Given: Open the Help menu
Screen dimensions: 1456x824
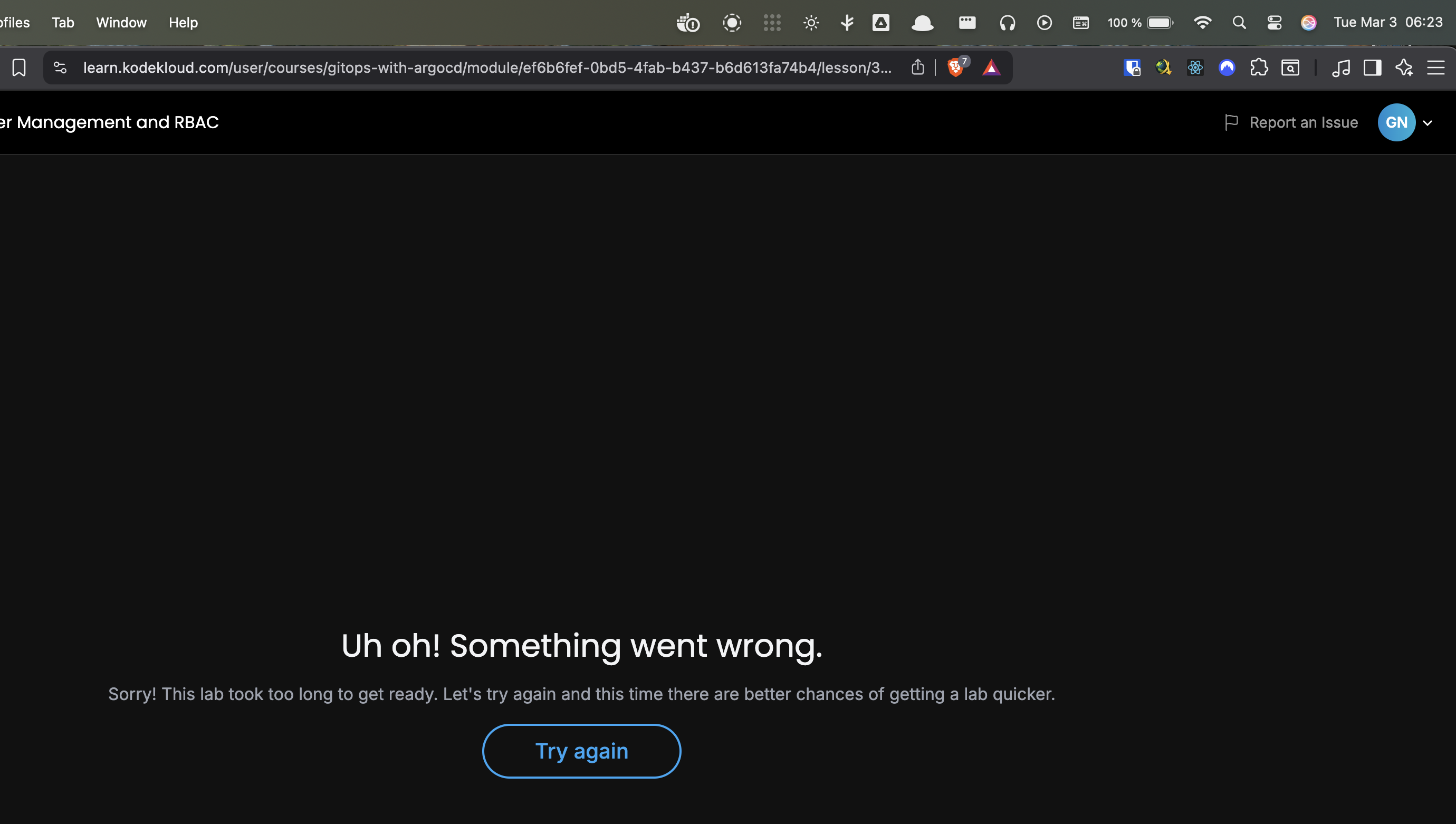Looking at the screenshot, I should [183, 23].
